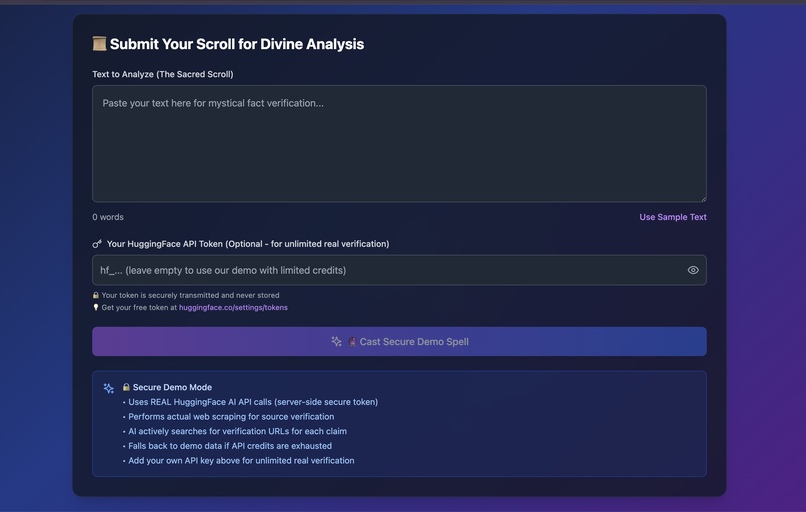Click 'Text to Analyze (The Sacred Scroll)' label

(x=163, y=74)
